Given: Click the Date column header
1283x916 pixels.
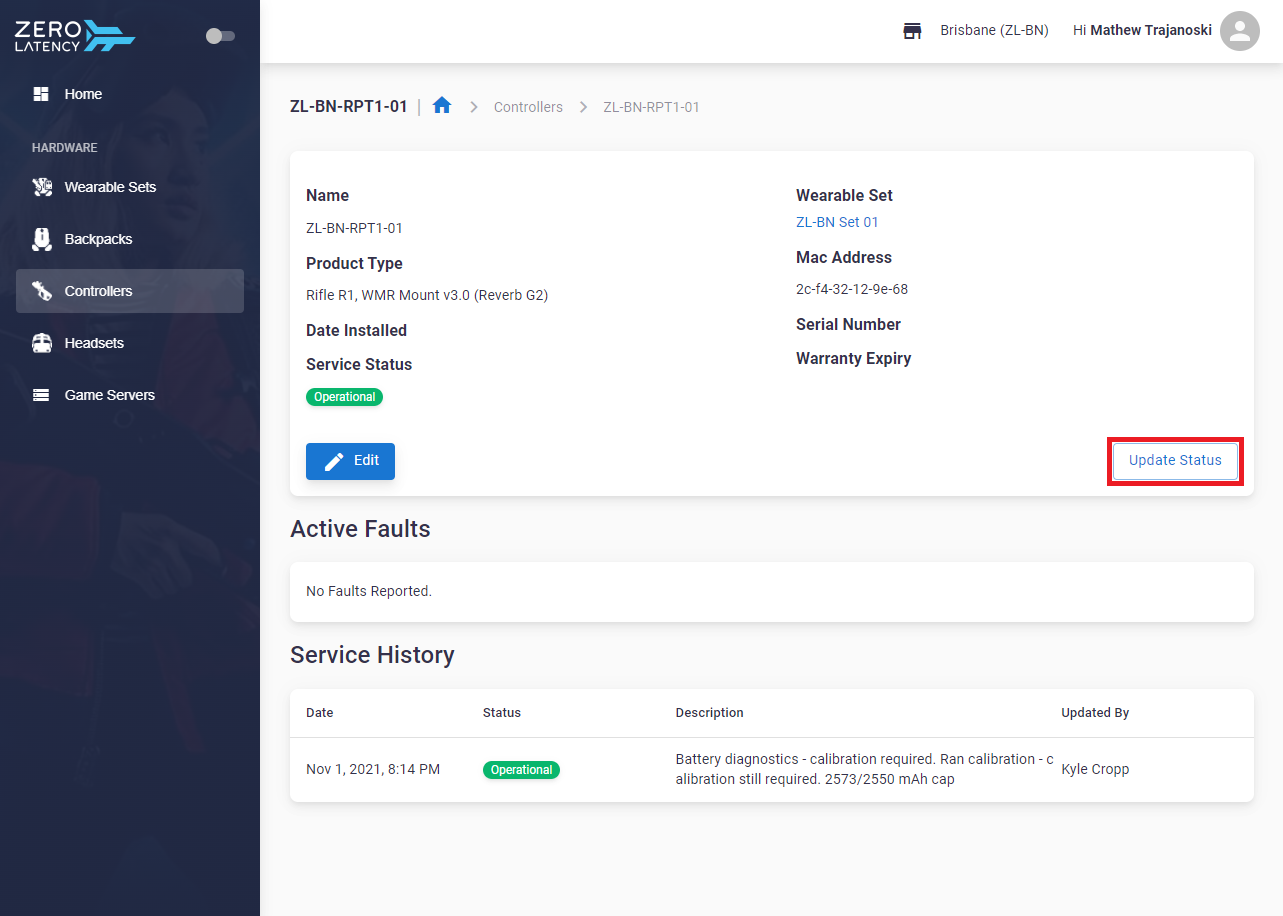Looking at the screenshot, I should (x=320, y=713).
